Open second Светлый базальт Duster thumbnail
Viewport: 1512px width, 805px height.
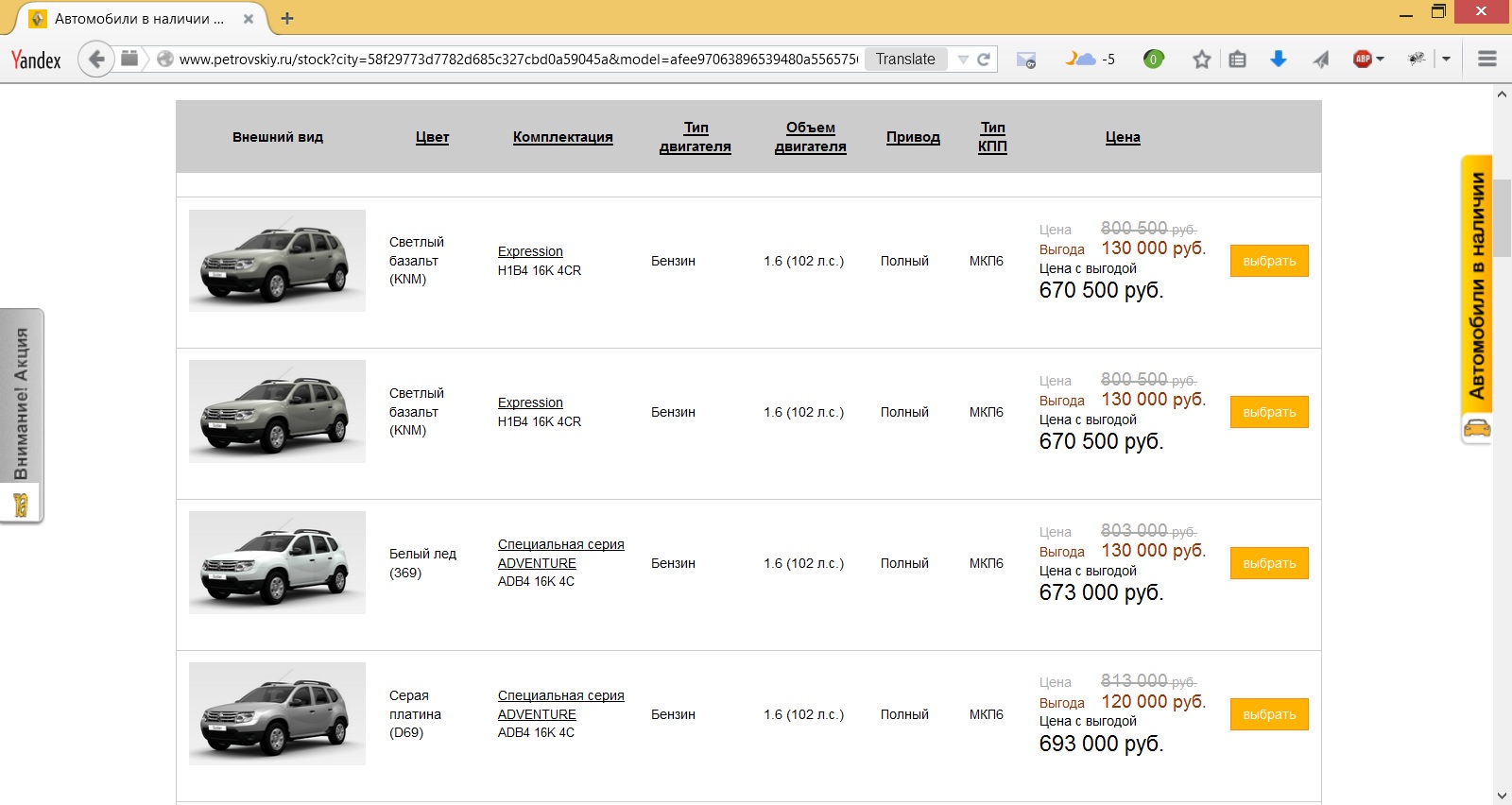(277, 412)
